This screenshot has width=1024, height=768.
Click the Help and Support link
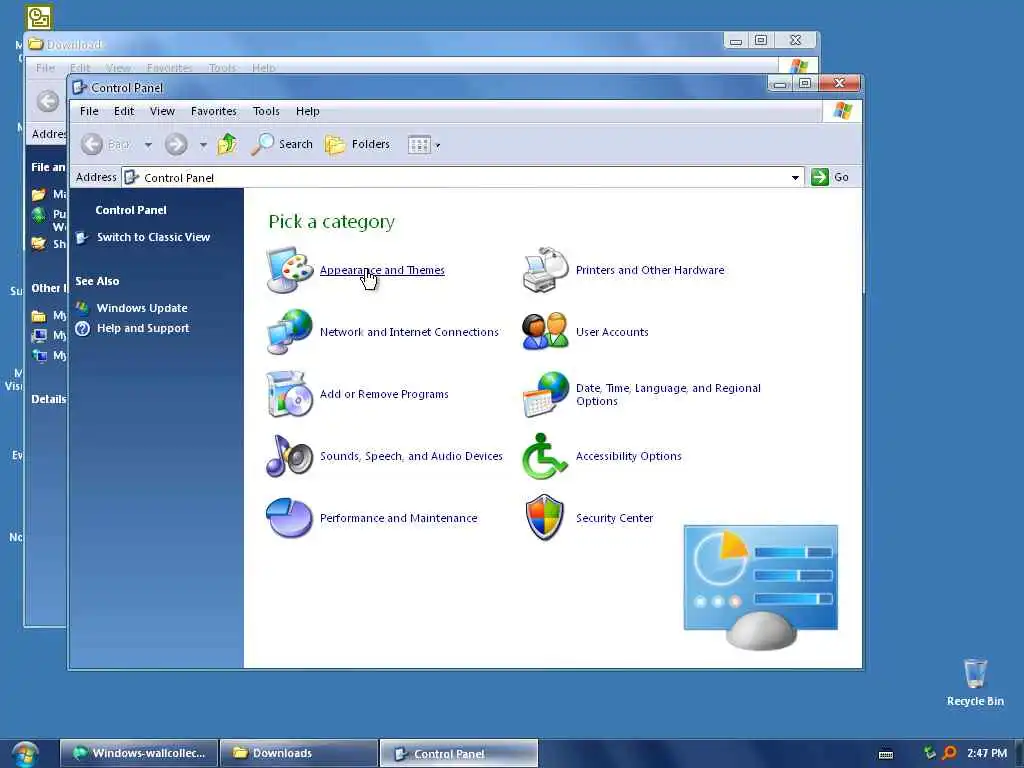point(143,328)
